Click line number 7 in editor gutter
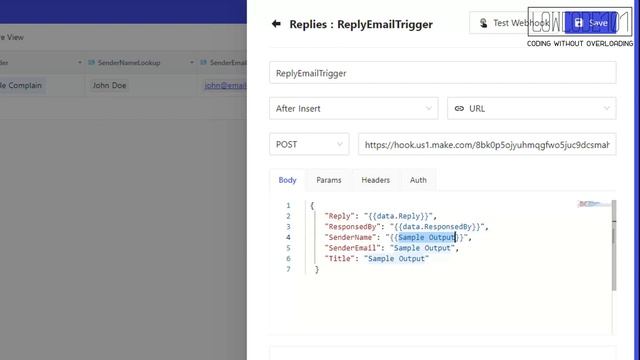The height and width of the screenshot is (360, 640). (288, 269)
